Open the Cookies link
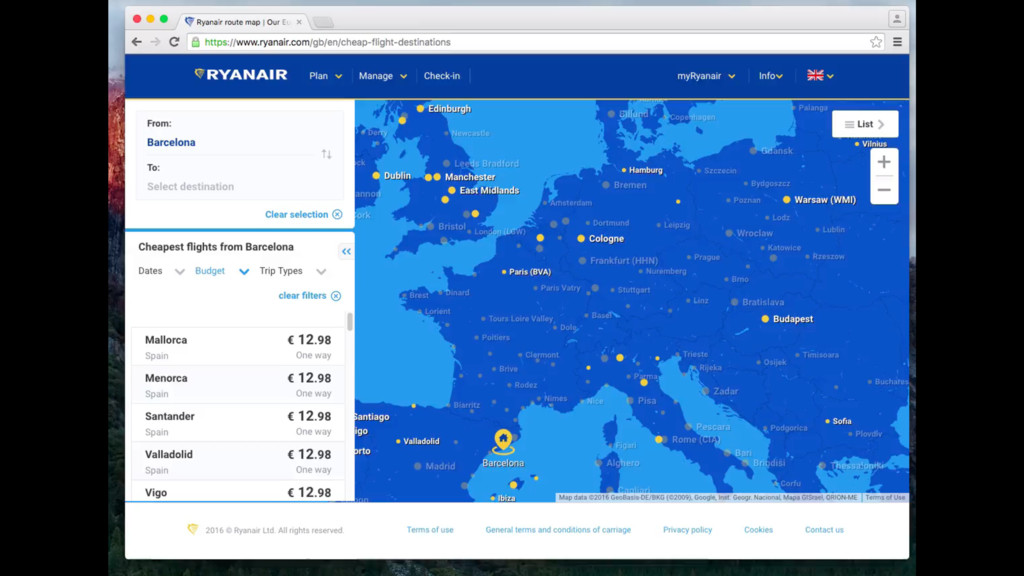The height and width of the screenshot is (576, 1024). click(x=758, y=530)
